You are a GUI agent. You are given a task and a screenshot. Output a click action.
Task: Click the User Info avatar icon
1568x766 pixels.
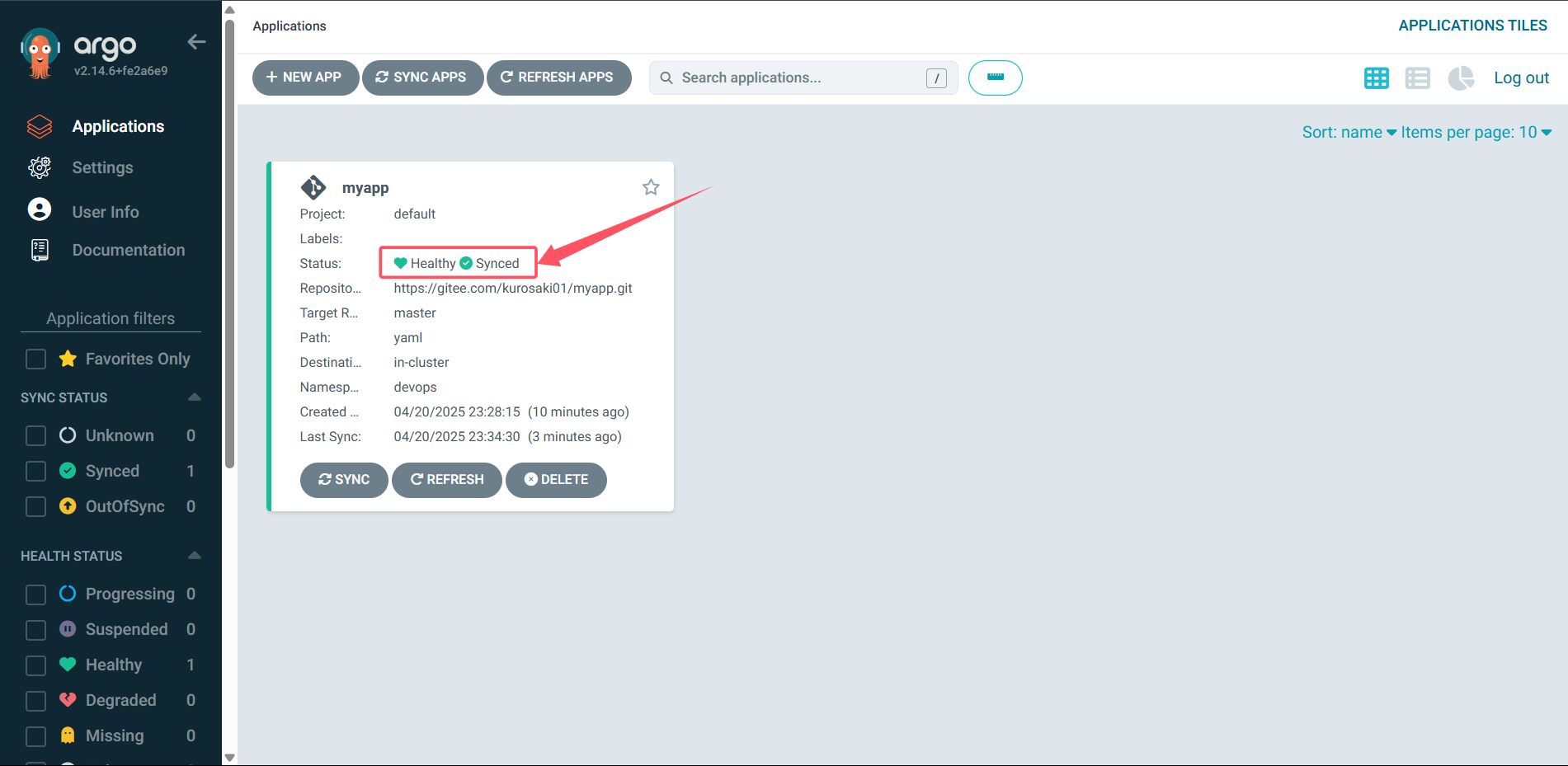[40, 209]
